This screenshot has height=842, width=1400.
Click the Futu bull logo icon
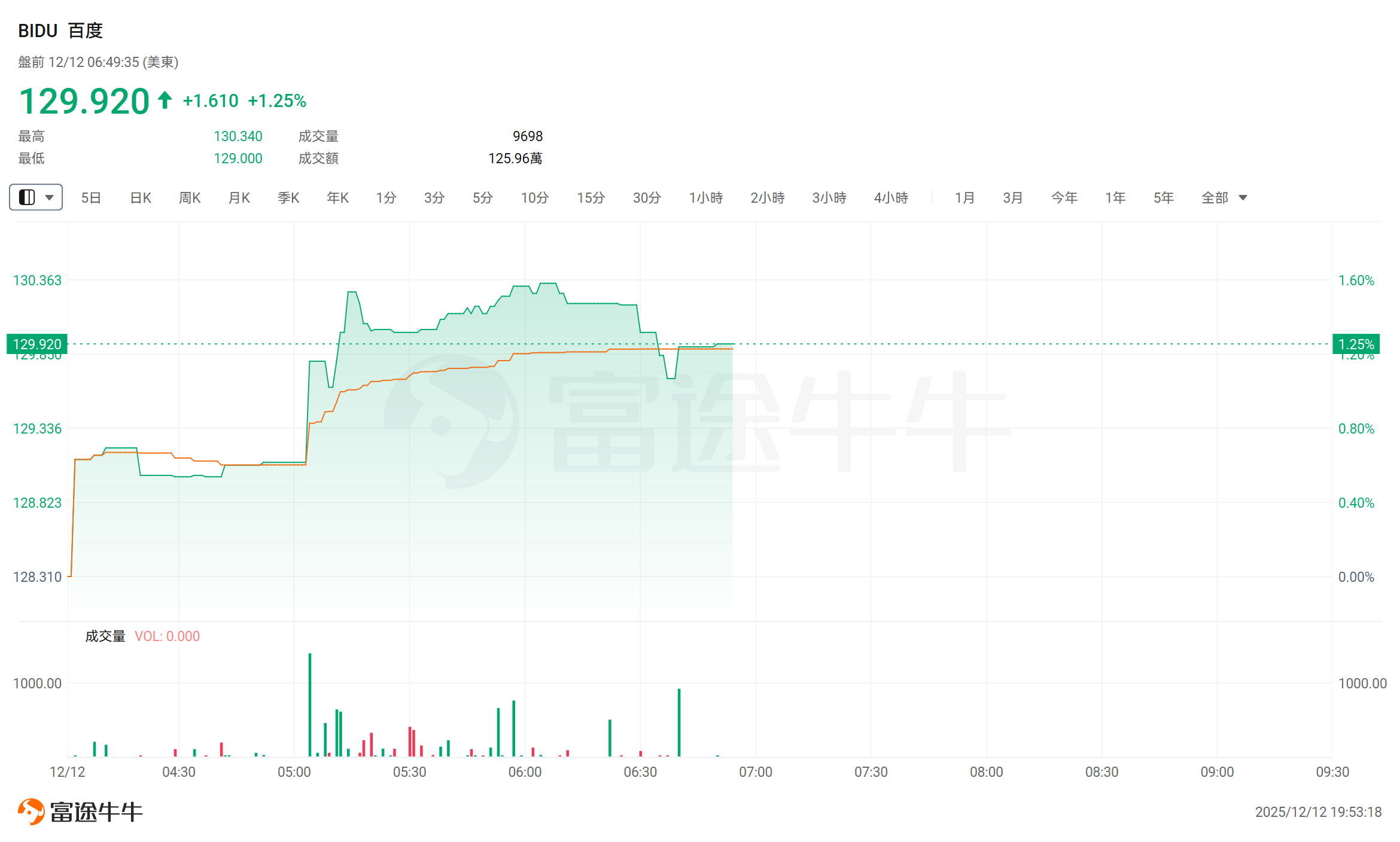[31, 812]
